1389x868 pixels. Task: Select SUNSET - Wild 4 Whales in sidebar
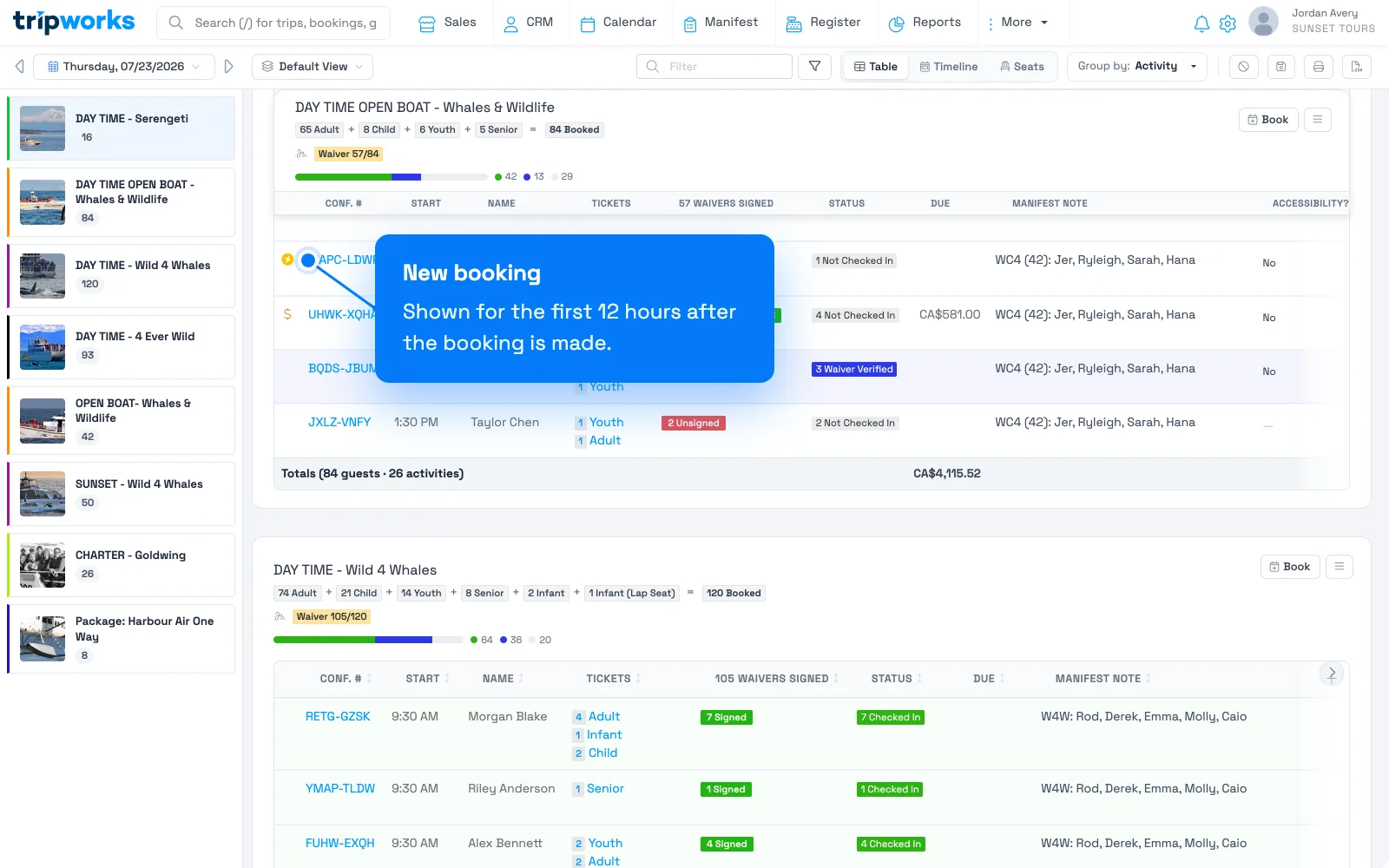[122, 493]
